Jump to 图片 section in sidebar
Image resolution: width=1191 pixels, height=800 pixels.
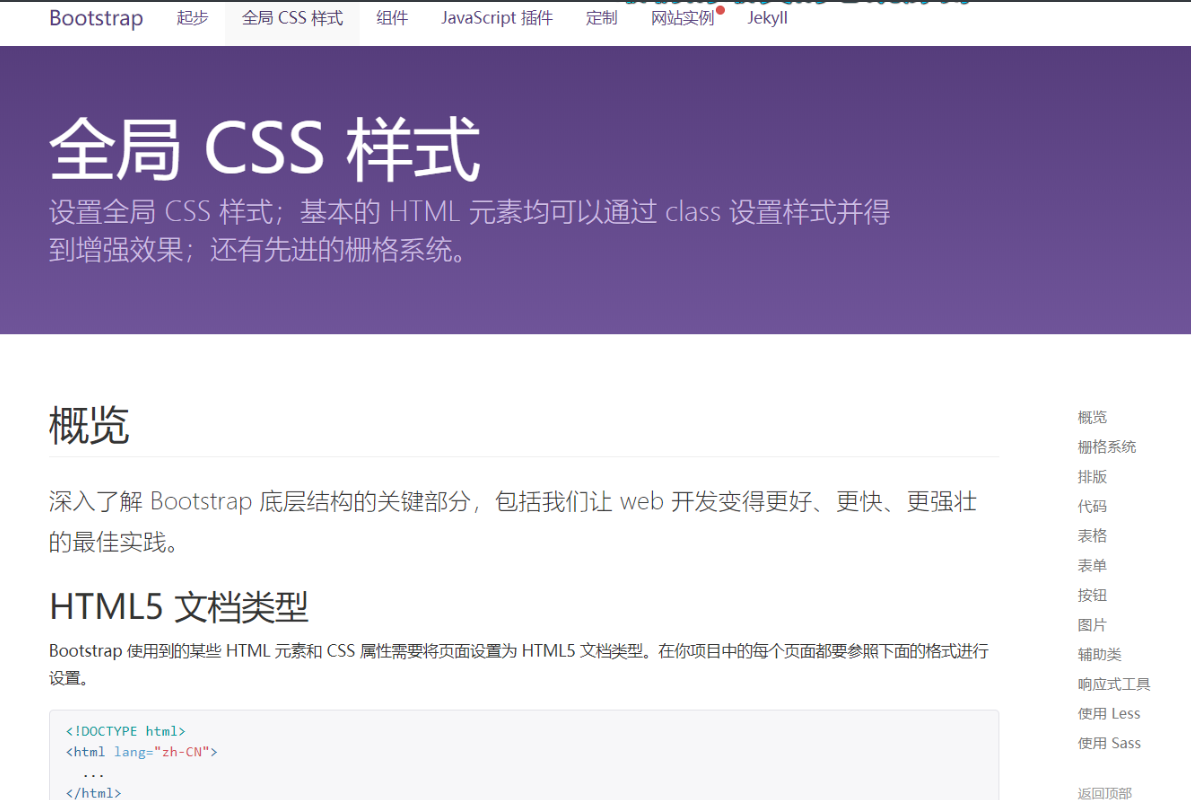(1092, 625)
